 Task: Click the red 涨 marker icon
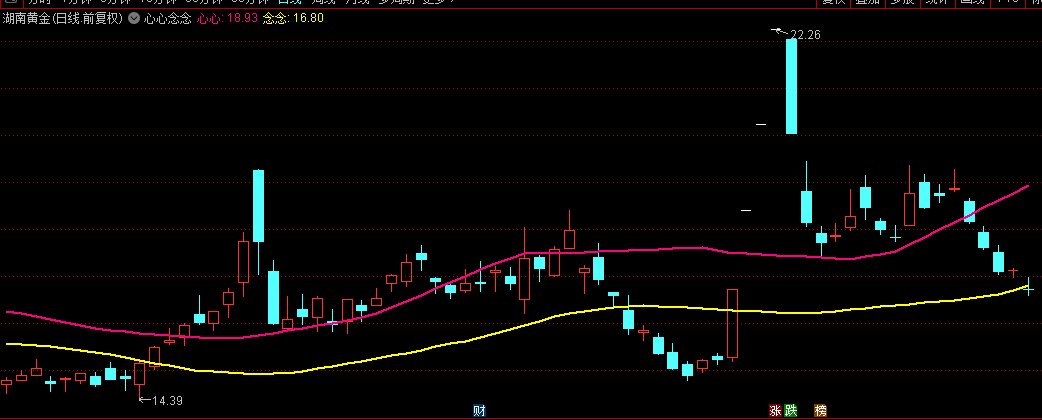tap(775, 411)
